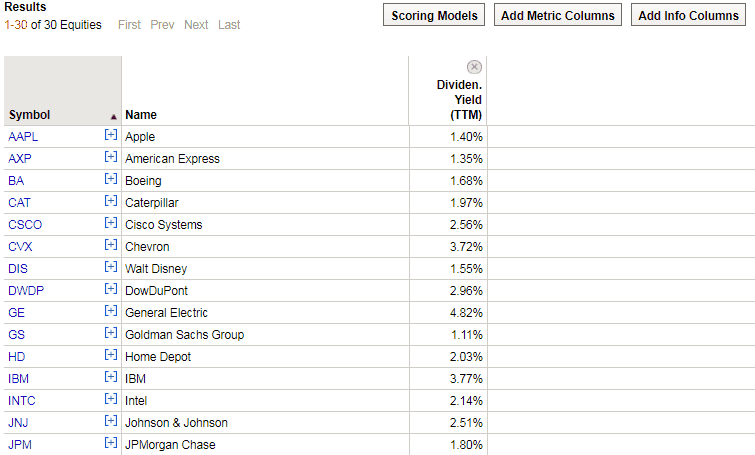This screenshot has height=455, width=755.
Task: Expand the JPM row plus icon
Action: (x=111, y=443)
